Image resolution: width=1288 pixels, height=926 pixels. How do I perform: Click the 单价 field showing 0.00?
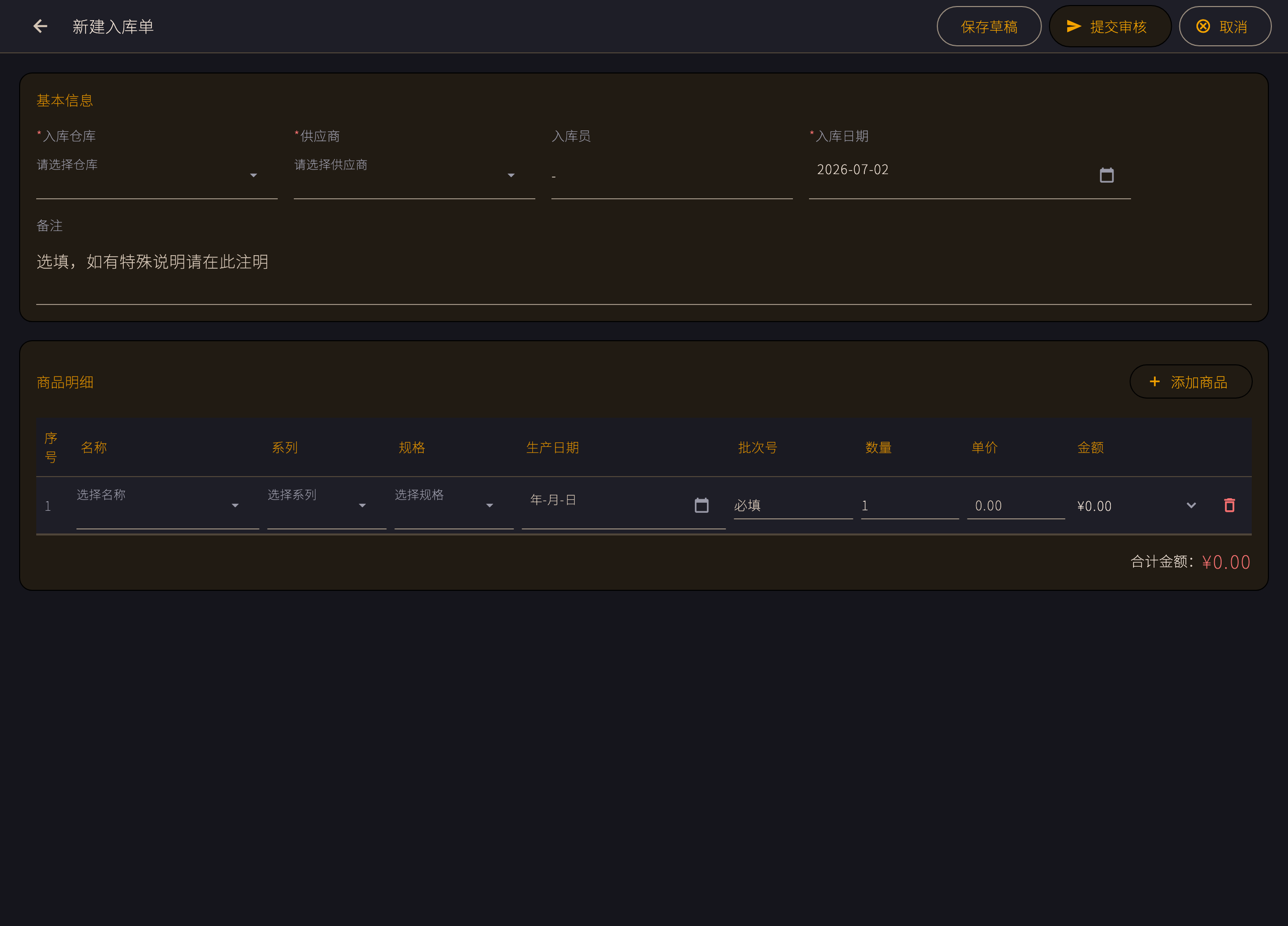(1016, 506)
